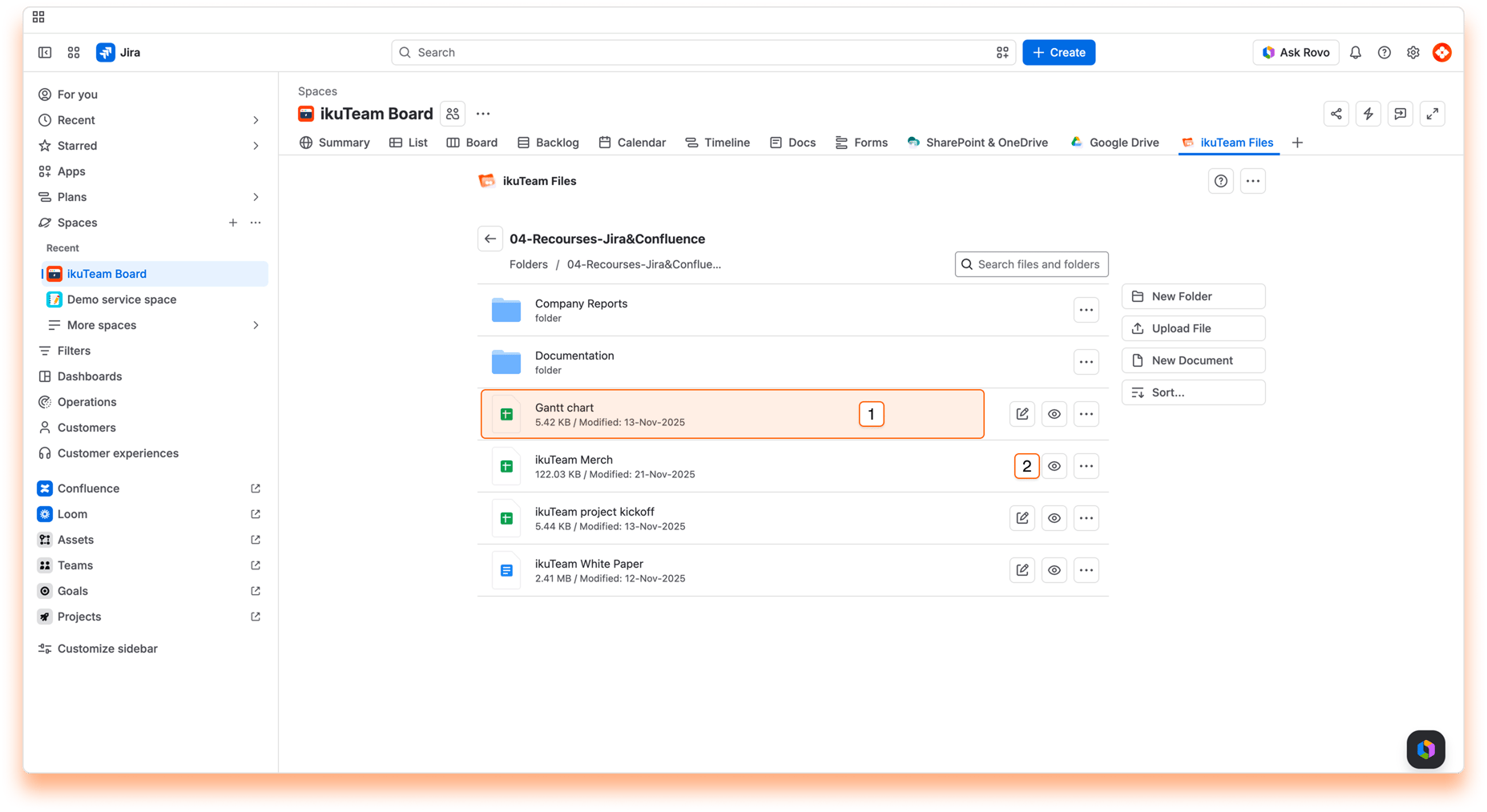Open the help question mark icon in top bar
Viewport: 1487px width, 812px height.
[1384, 52]
